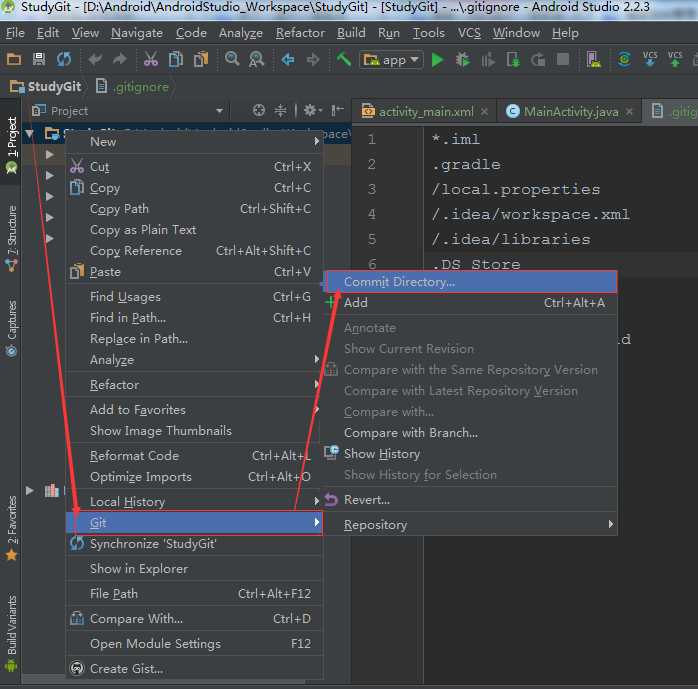698x689 pixels.
Task: Expand the Repository submenu
Action: [x=611, y=524]
